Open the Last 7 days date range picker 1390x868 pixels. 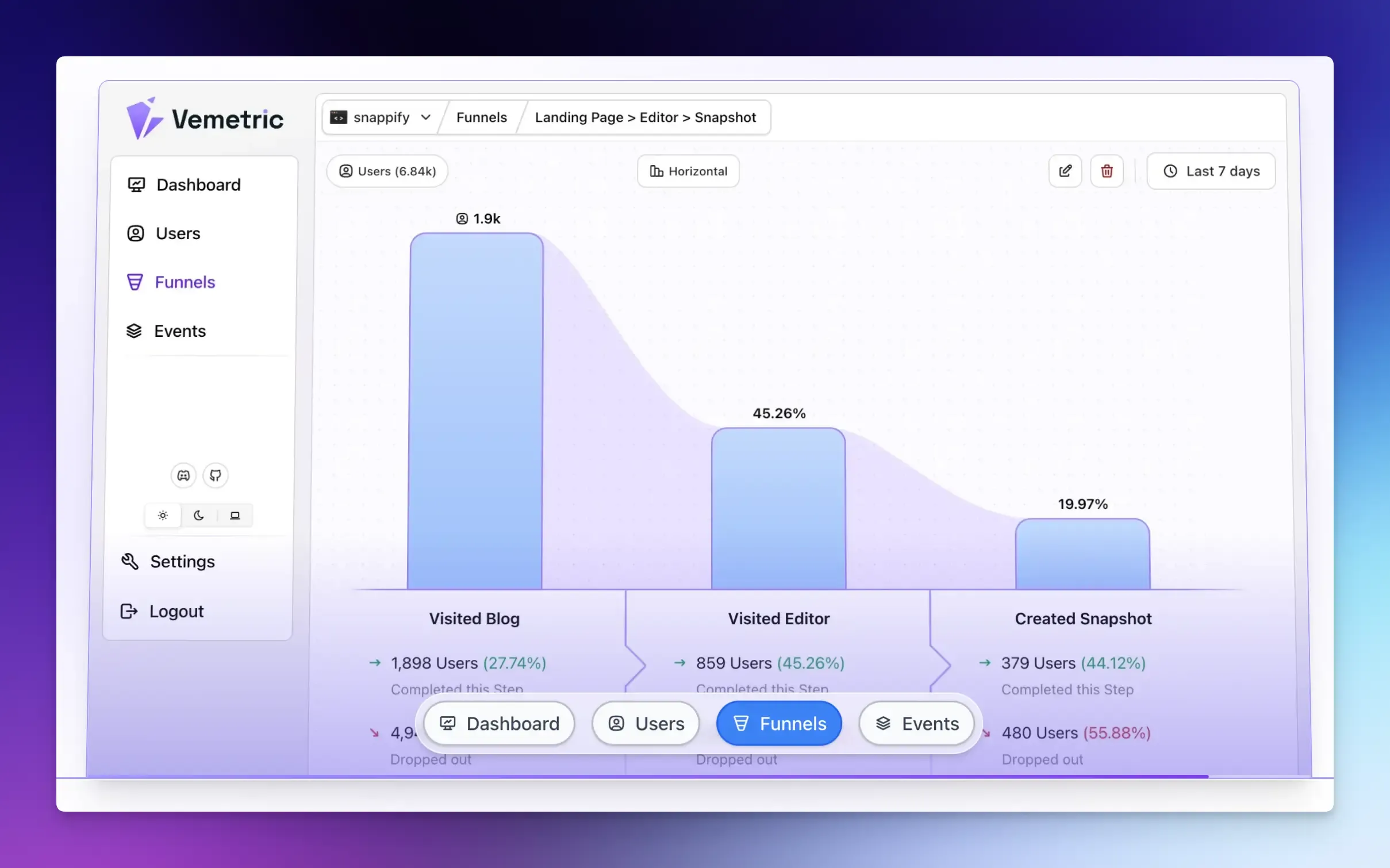click(x=1211, y=171)
